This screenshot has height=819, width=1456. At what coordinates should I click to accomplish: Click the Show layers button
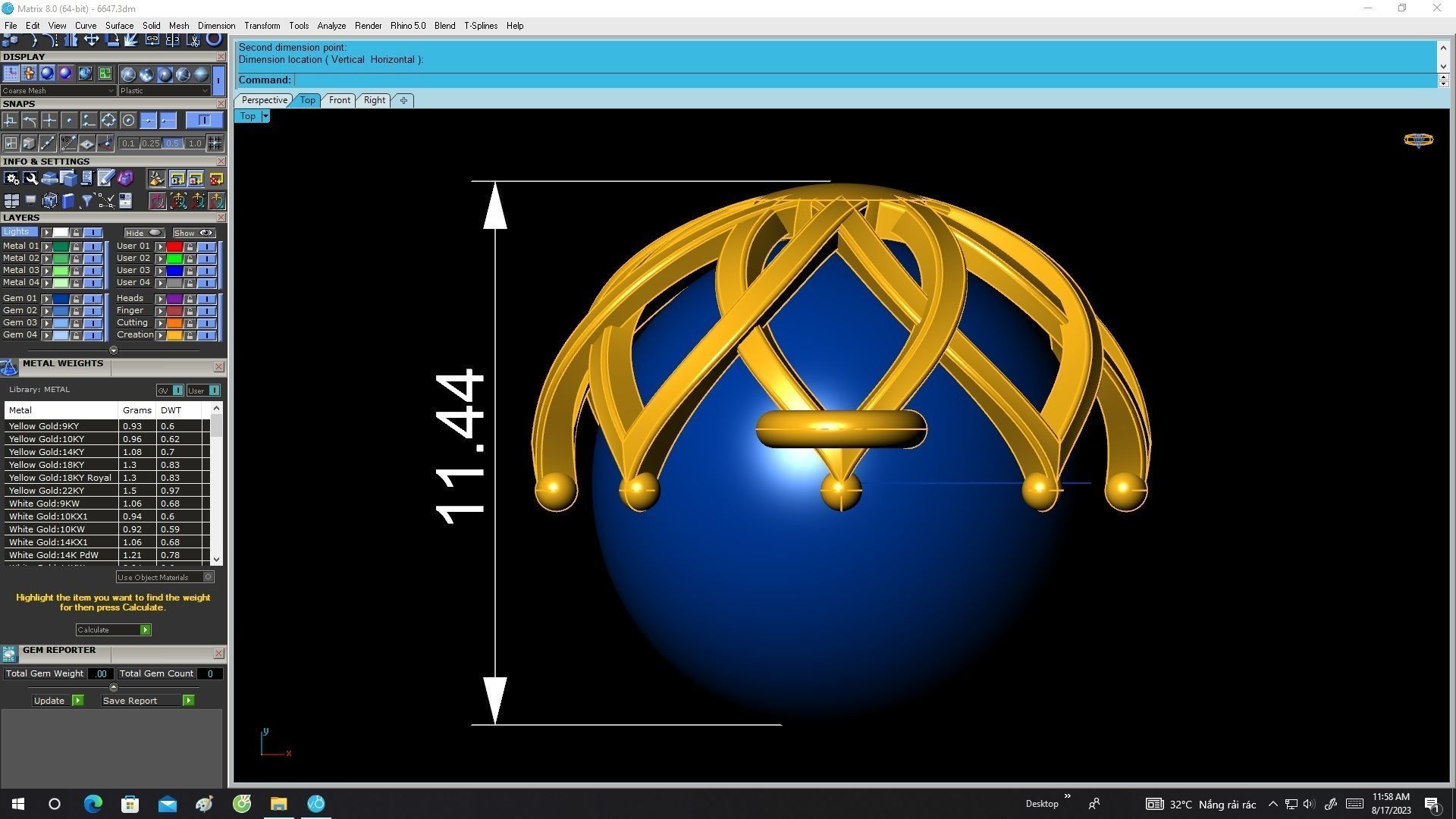coord(193,233)
